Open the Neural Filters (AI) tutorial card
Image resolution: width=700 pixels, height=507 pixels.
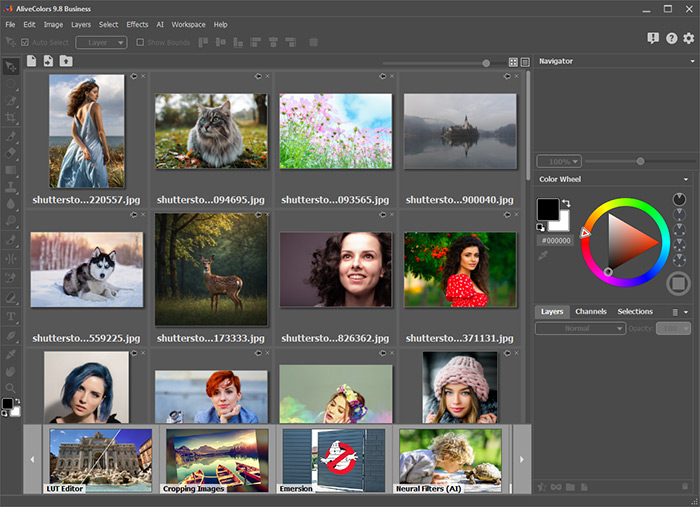(450, 461)
